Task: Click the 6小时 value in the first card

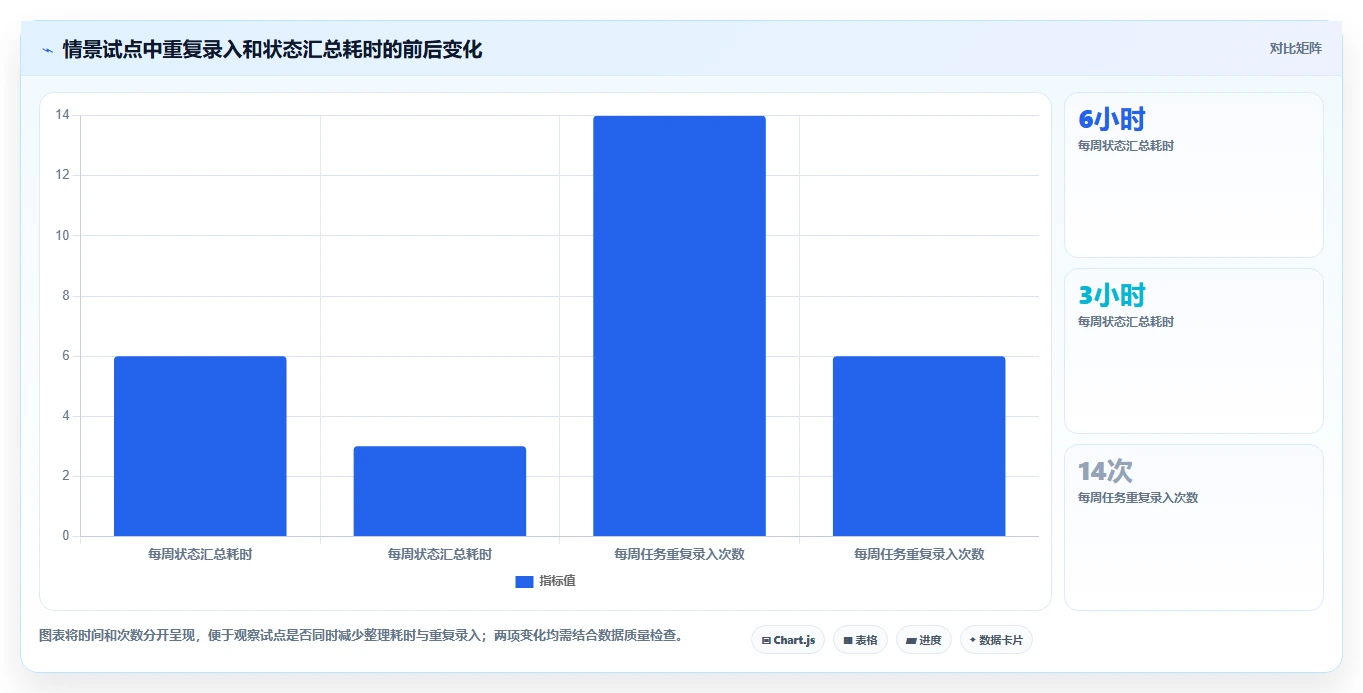Action: point(1111,120)
